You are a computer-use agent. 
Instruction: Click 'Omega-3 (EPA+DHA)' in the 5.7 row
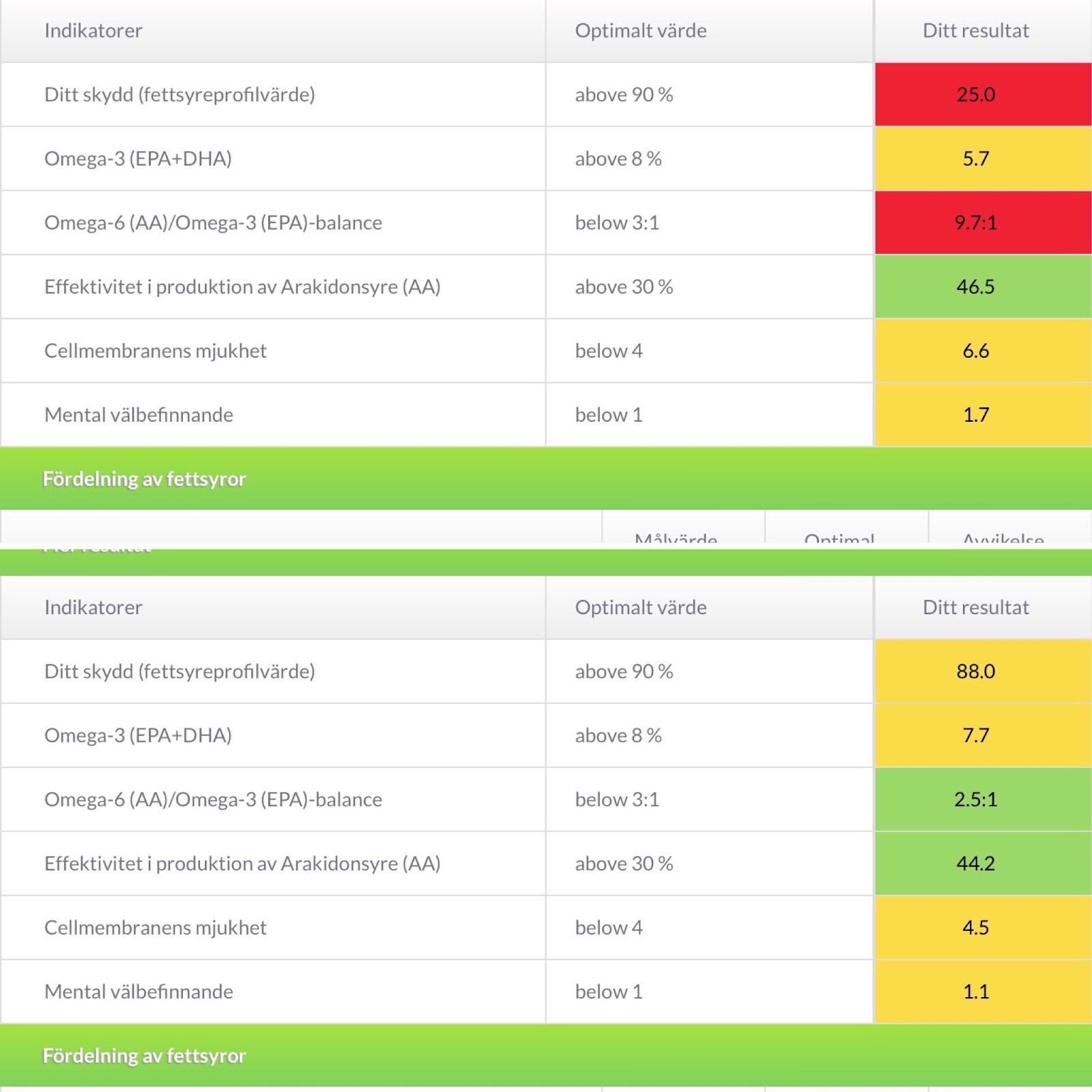138,159
